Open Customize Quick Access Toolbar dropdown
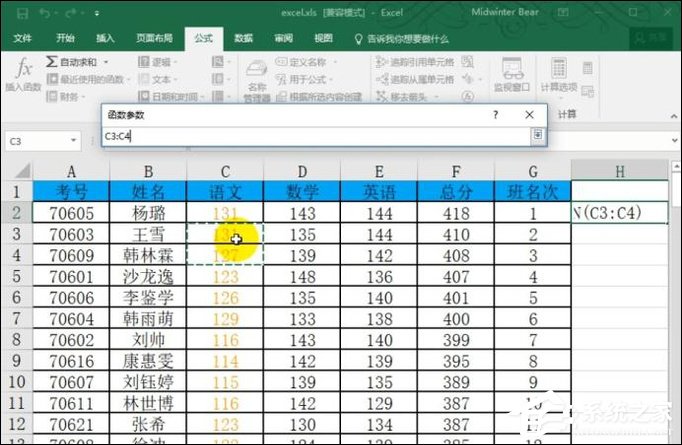682x445 pixels. (97, 13)
